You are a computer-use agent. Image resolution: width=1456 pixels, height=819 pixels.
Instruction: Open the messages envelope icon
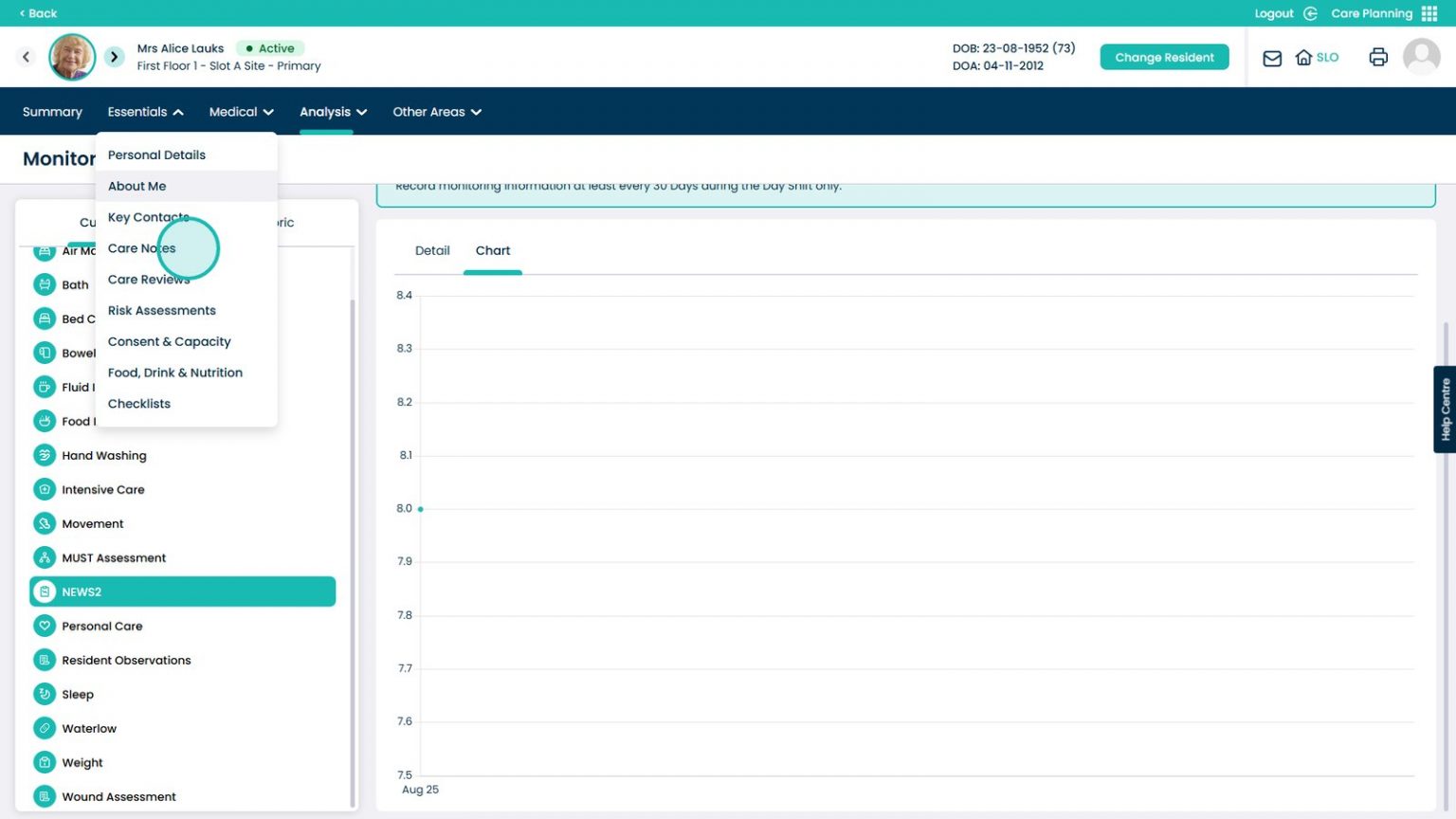pyautogui.click(x=1271, y=58)
